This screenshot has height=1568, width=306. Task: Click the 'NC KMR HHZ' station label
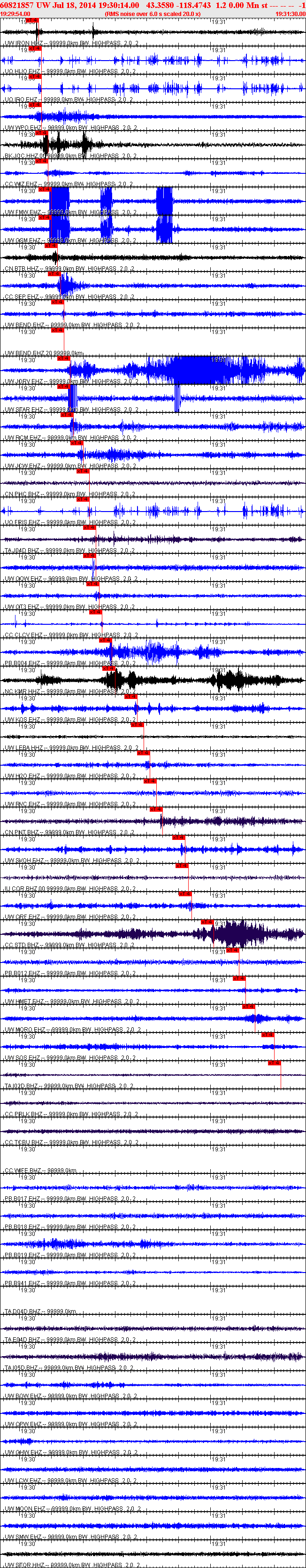coord(23,692)
